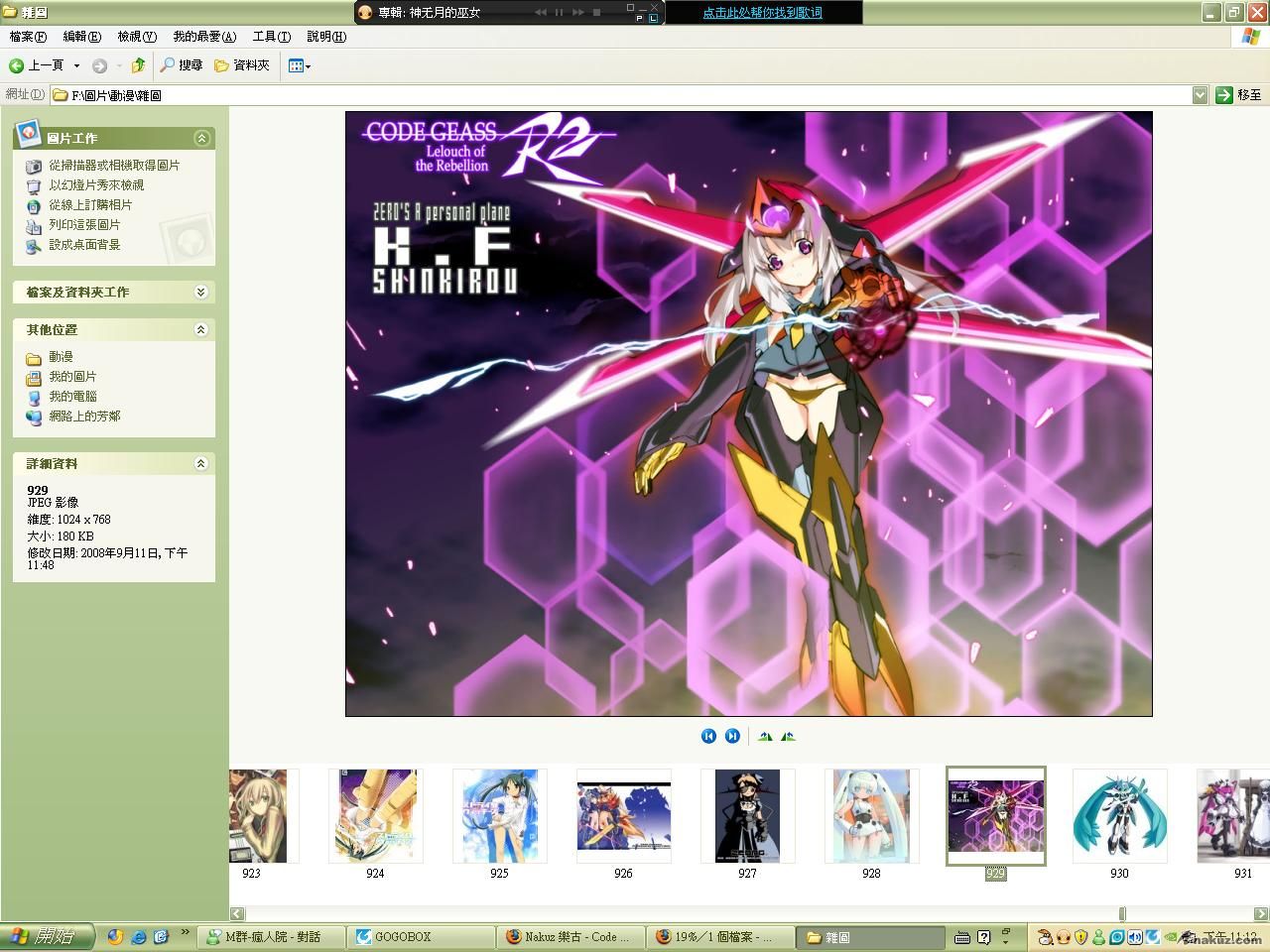1270x952 pixels.
Task: Go back with the 上一頁 button
Action: tap(36, 65)
